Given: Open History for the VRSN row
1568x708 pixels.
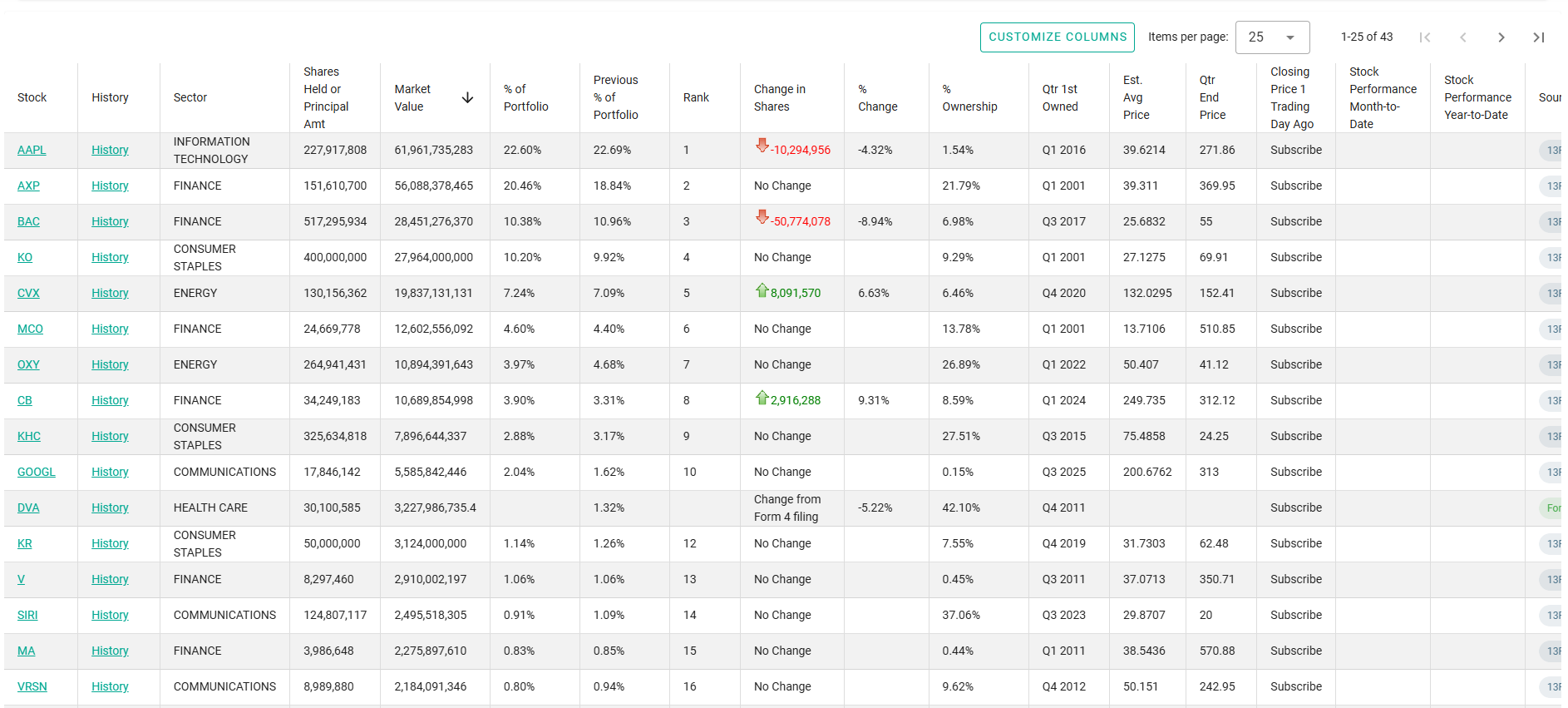Looking at the screenshot, I should [110, 686].
